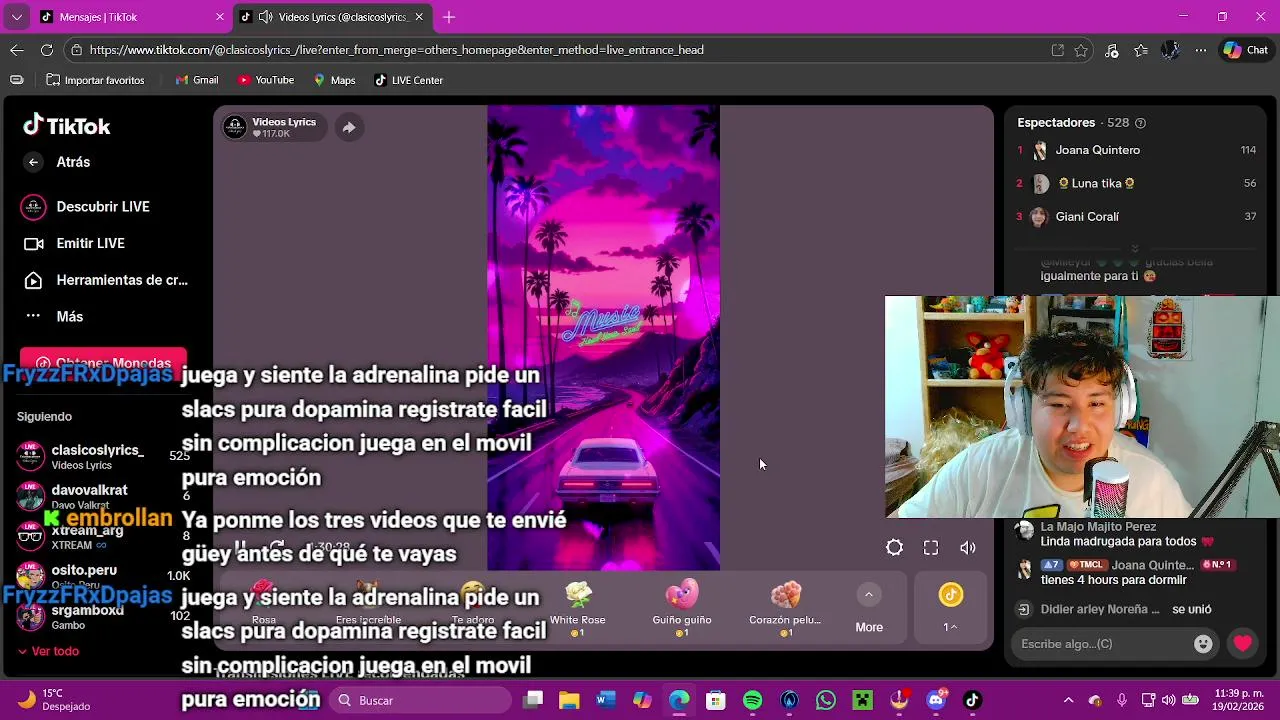
Task: Open Gmail bookmark
Action: [197, 80]
